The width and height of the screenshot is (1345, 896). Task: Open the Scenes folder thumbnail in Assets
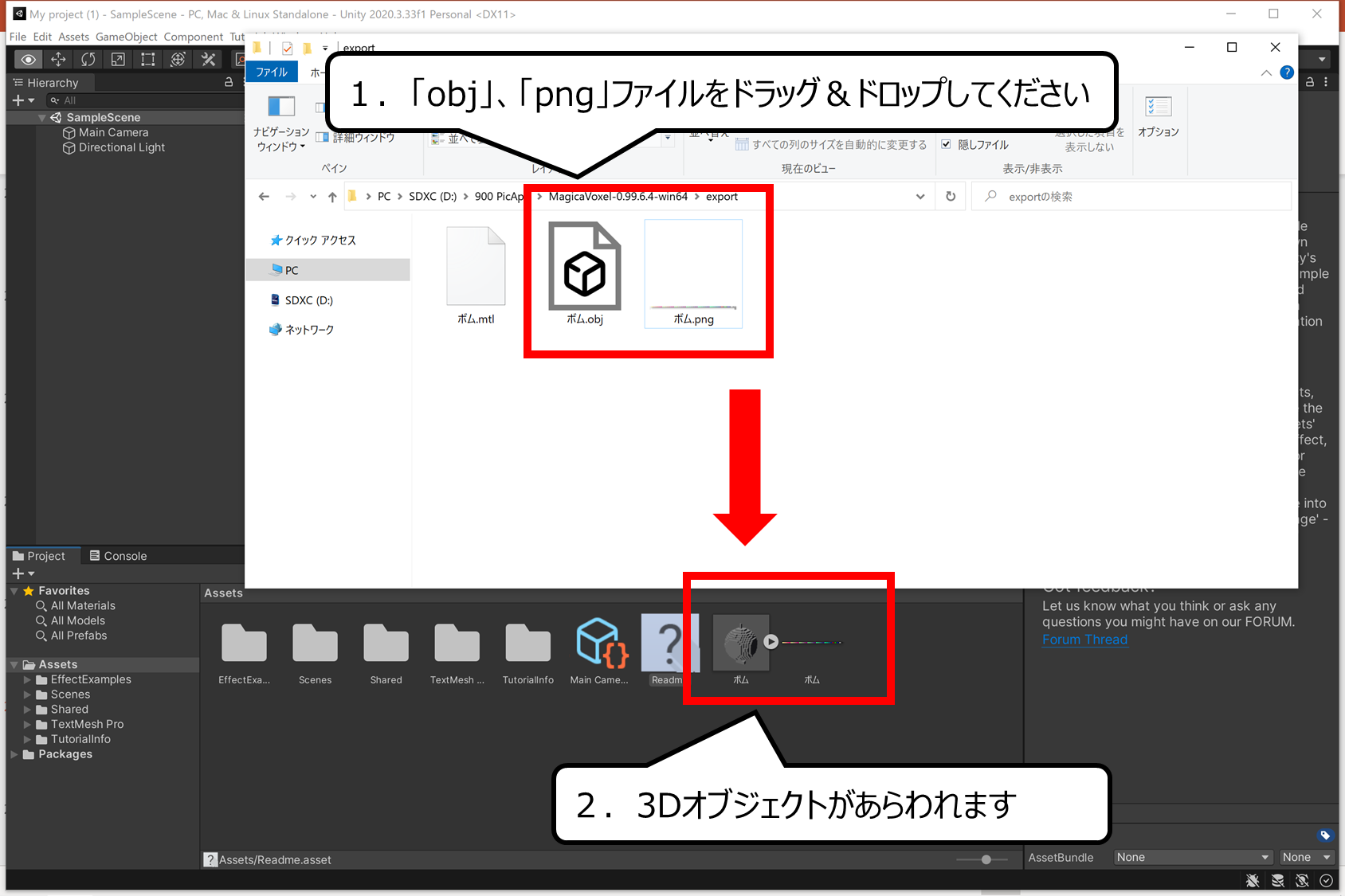(315, 643)
